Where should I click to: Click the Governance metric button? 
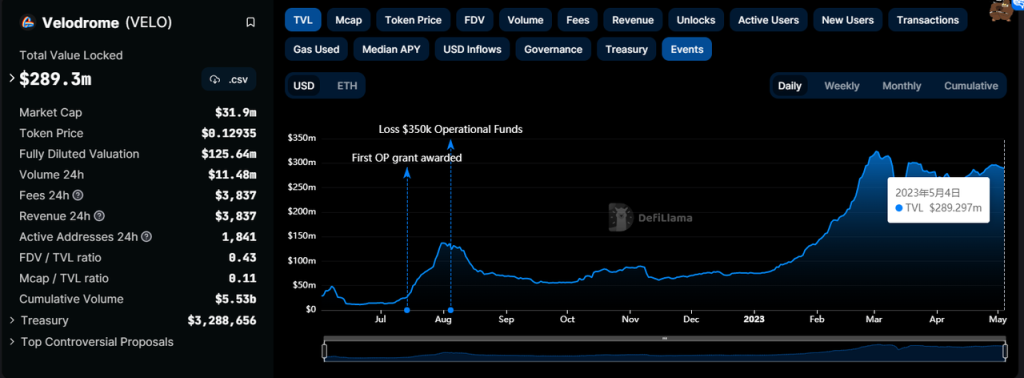553,50
